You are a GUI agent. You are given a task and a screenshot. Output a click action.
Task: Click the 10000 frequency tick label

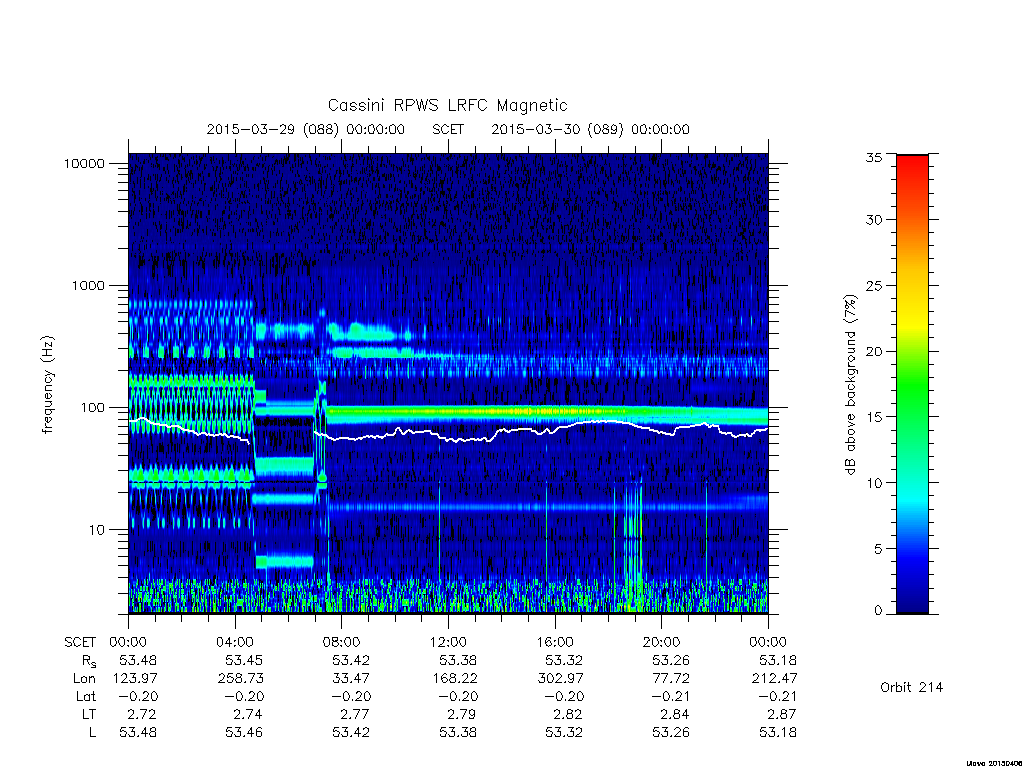(x=84, y=164)
